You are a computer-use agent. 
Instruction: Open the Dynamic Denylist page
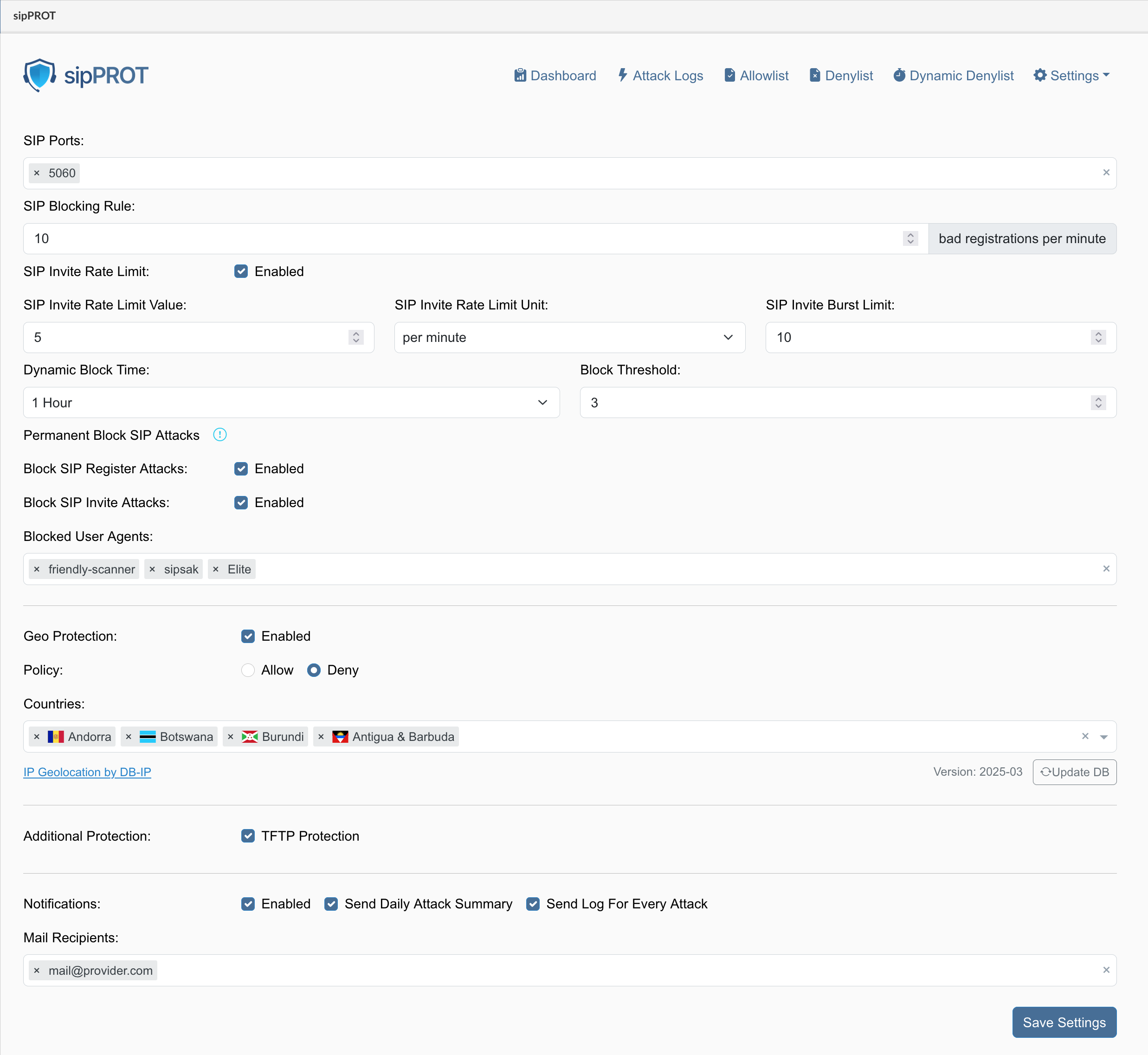point(953,75)
